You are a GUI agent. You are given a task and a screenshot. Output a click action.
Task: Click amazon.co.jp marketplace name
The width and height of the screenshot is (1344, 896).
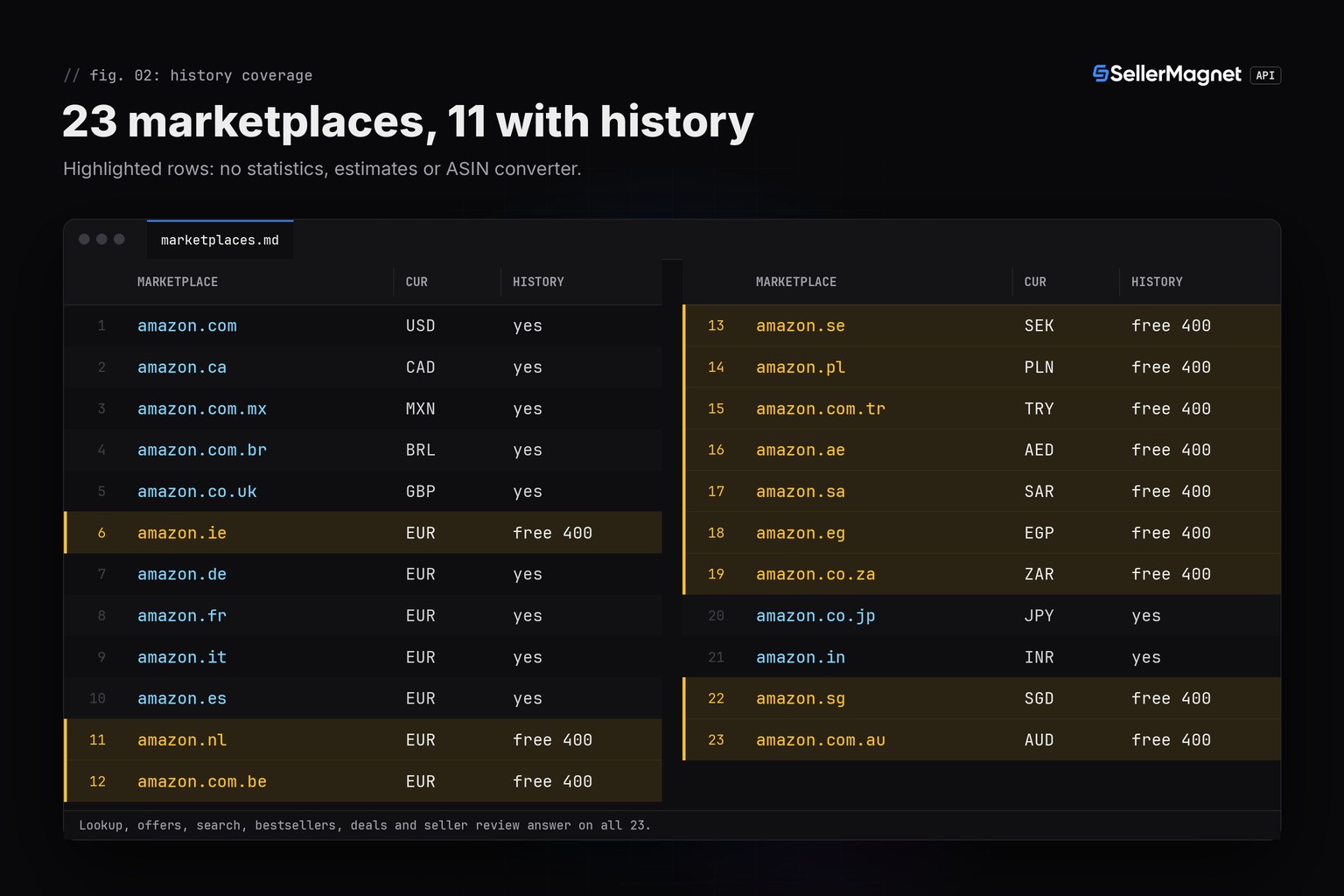(x=815, y=616)
